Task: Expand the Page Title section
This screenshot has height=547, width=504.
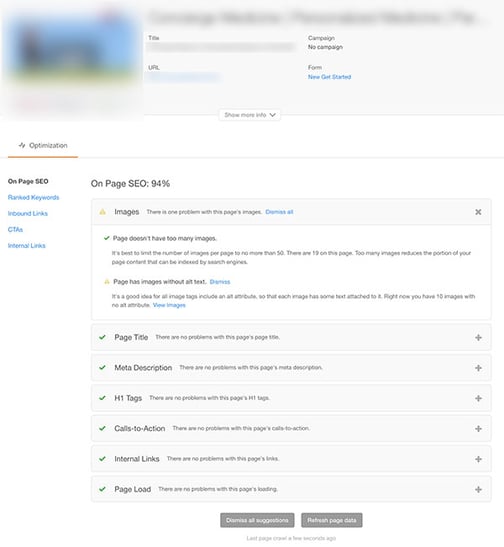Action: pos(478,337)
